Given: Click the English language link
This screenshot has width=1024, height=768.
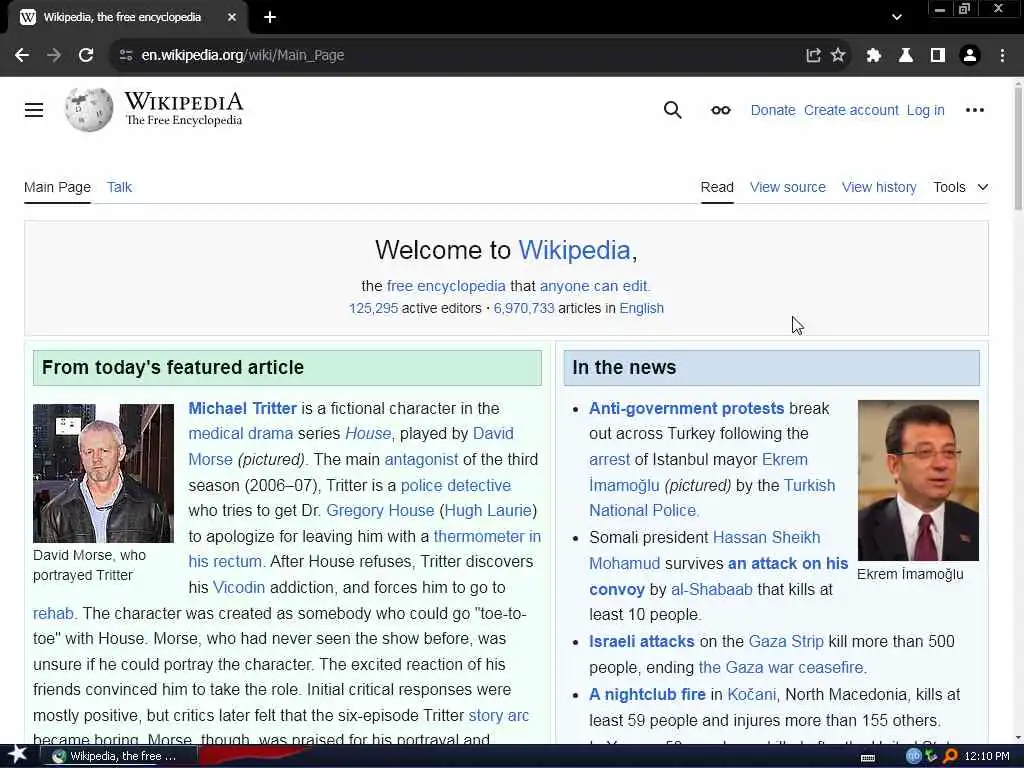Looking at the screenshot, I should tap(641, 308).
